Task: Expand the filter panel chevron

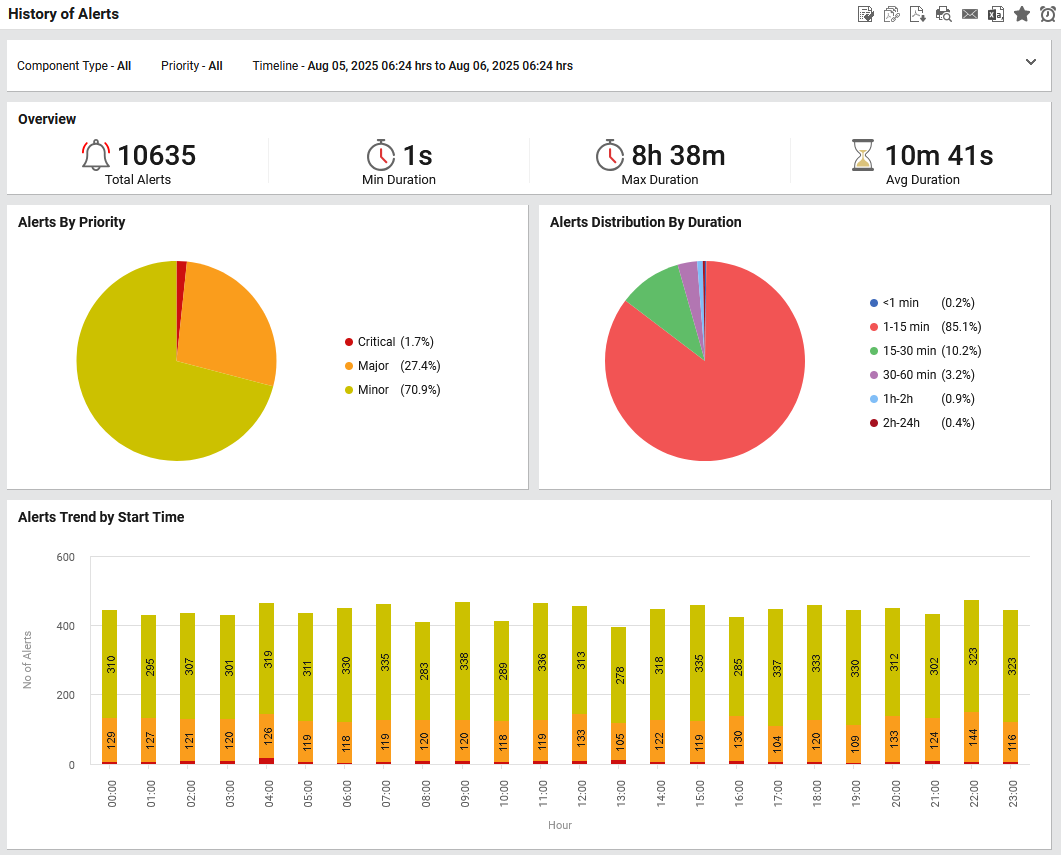Action: (1031, 62)
